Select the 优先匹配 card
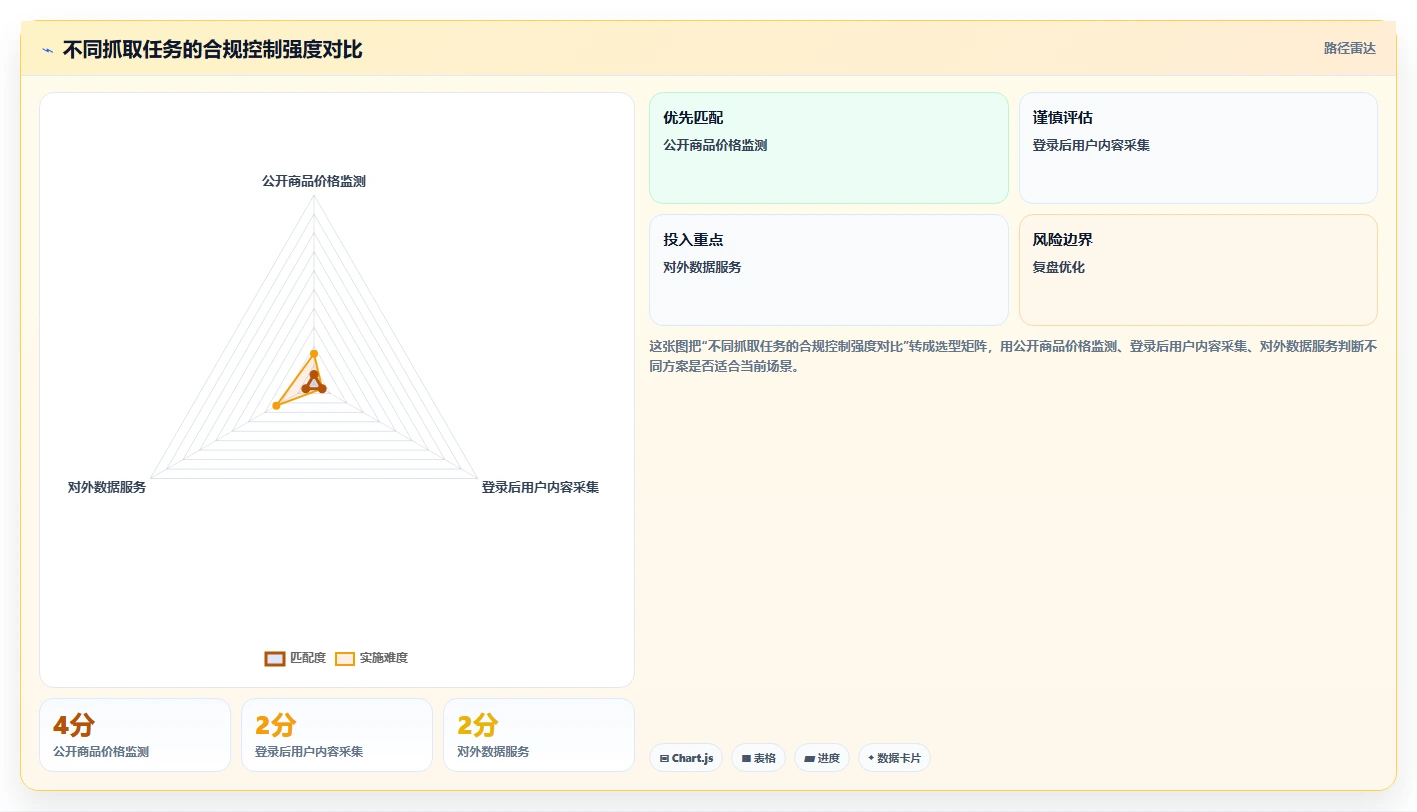The height and width of the screenshot is (812, 1417). pos(829,148)
